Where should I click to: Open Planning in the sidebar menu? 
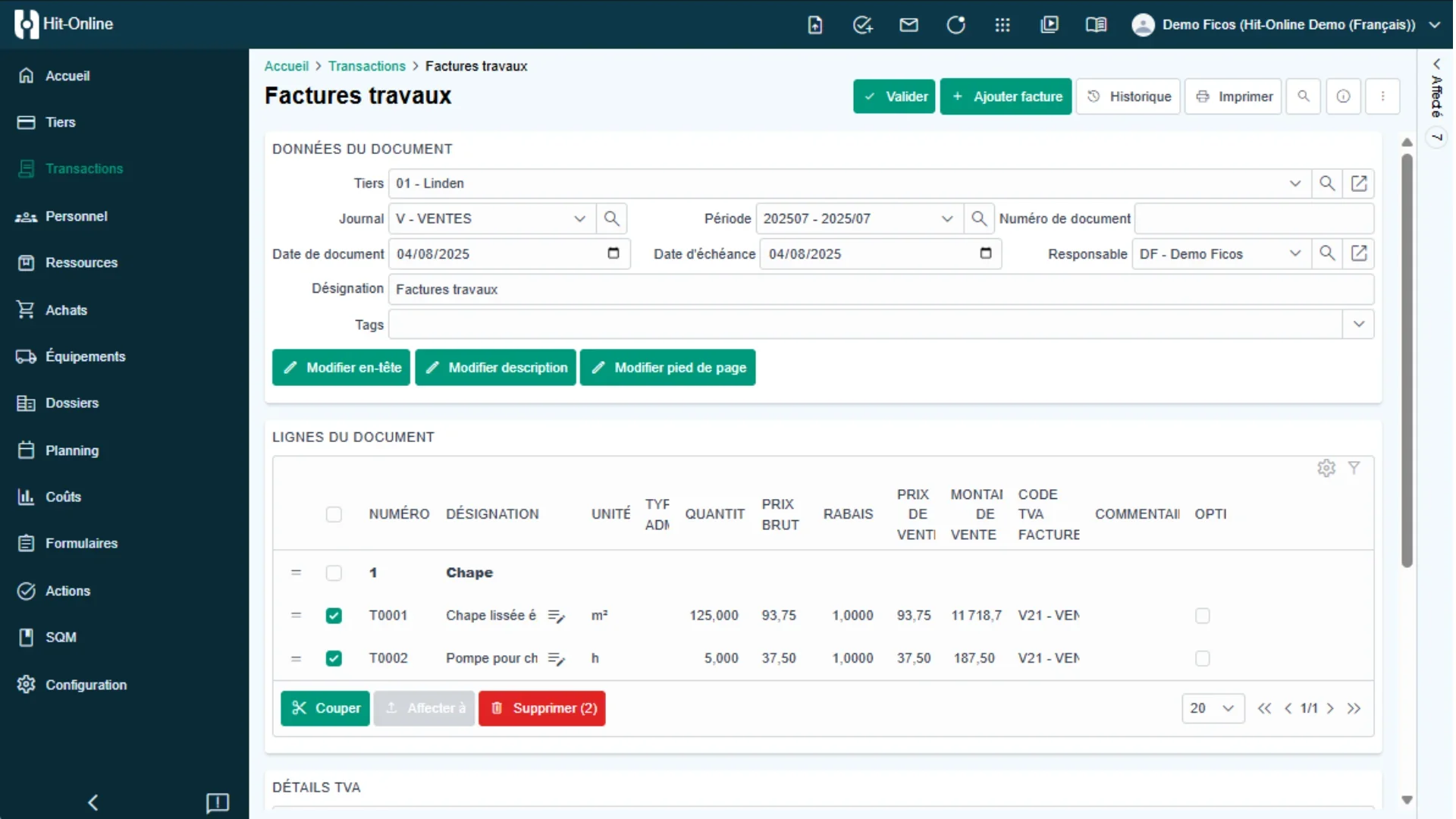click(72, 450)
